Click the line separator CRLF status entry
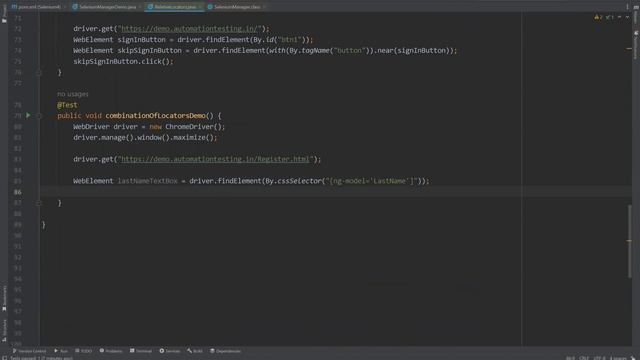 [x=584, y=358]
